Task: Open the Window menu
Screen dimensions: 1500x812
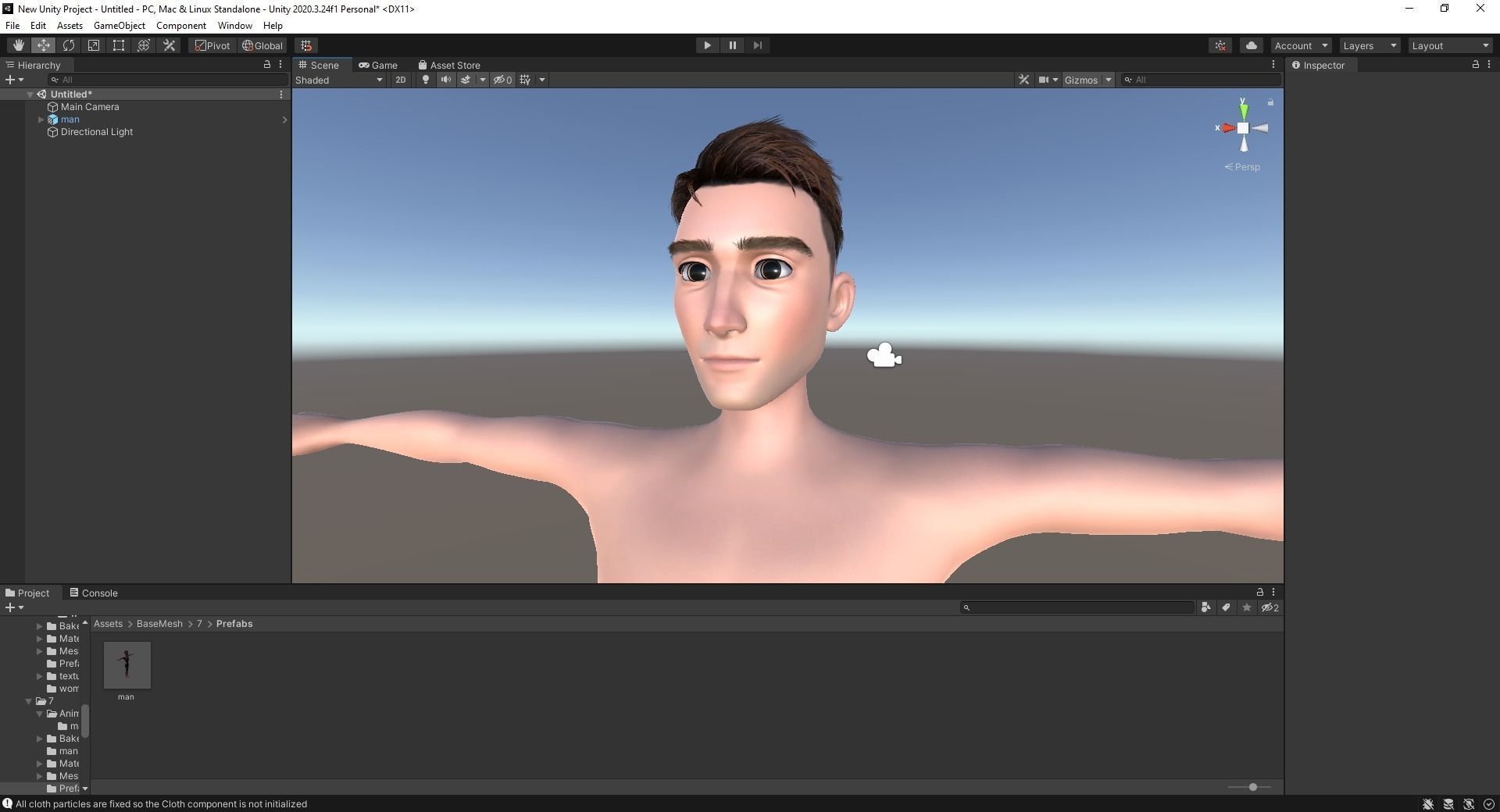Action: pyautogui.click(x=234, y=26)
